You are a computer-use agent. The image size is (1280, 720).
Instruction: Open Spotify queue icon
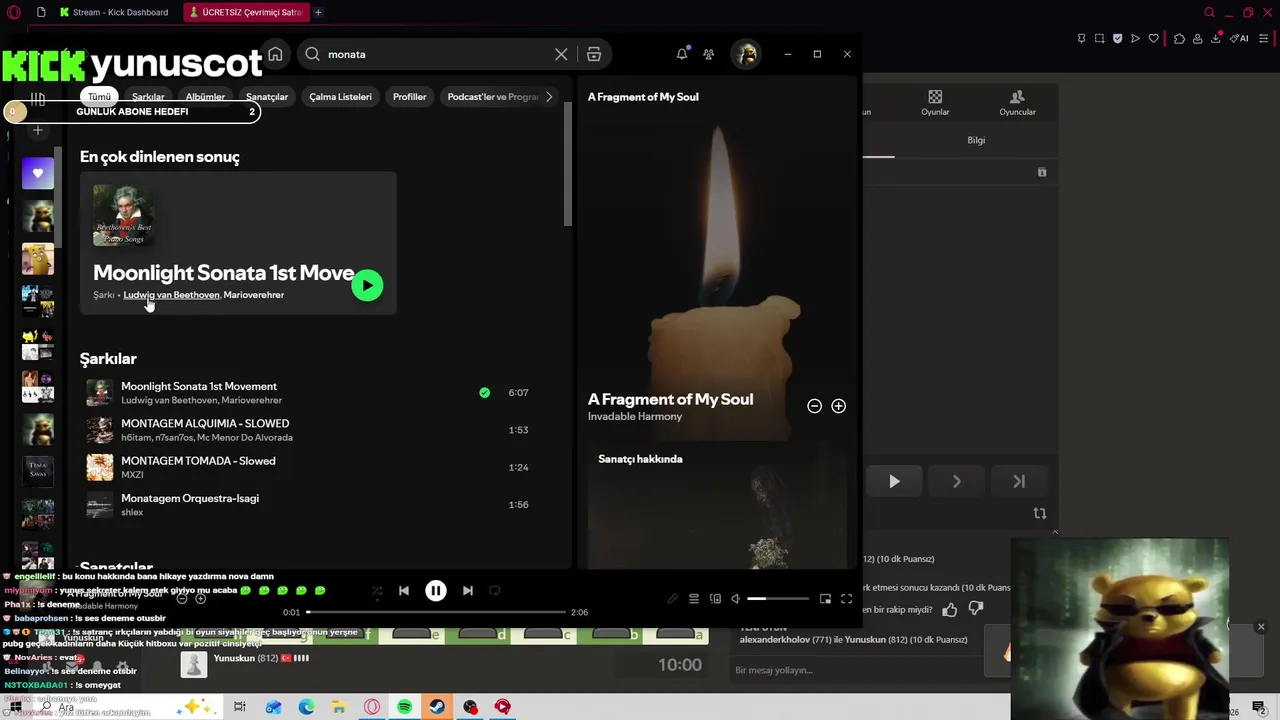pyautogui.click(x=693, y=599)
